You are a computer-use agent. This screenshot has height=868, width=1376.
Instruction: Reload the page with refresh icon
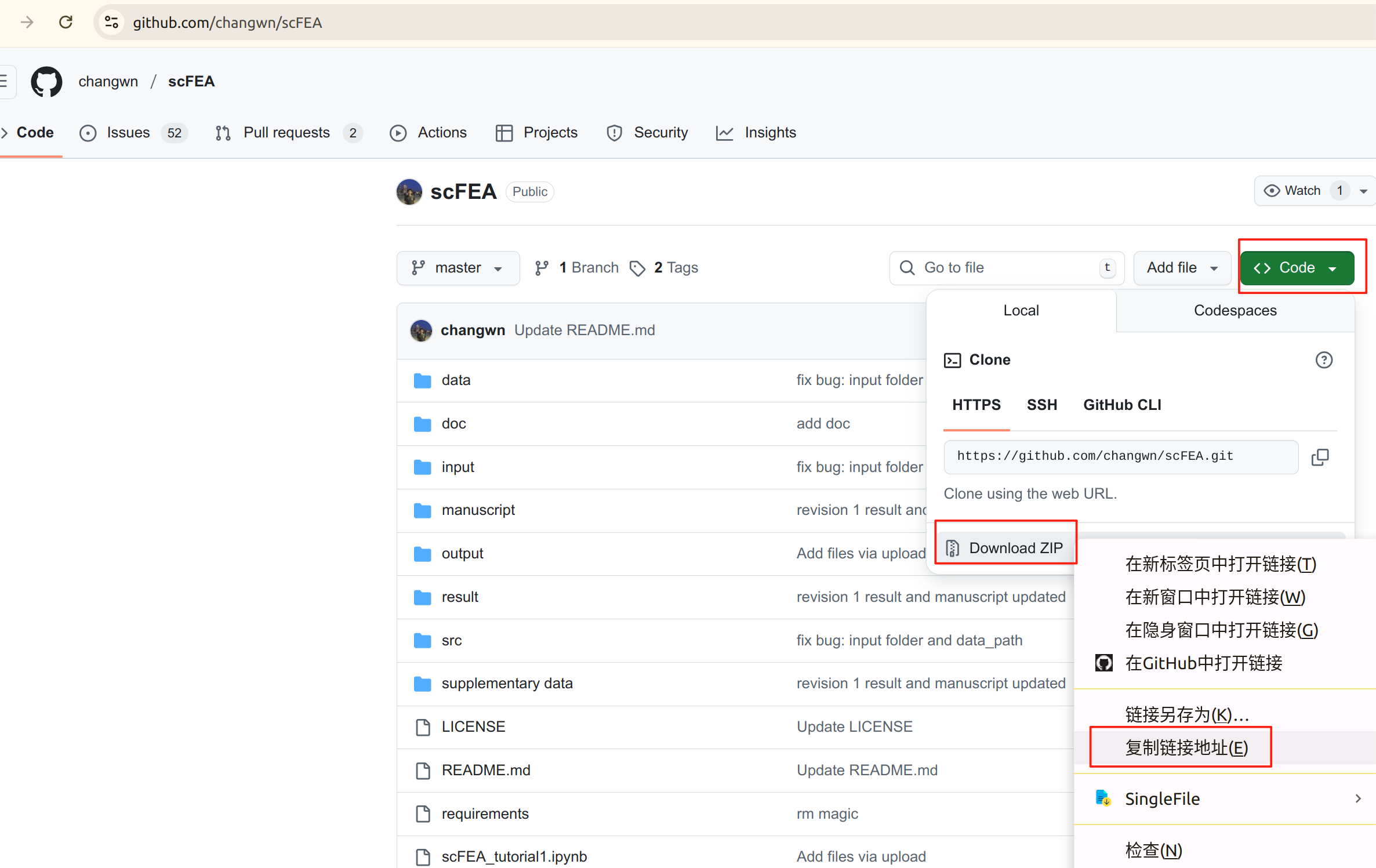pyautogui.click(x=66, y=23)
